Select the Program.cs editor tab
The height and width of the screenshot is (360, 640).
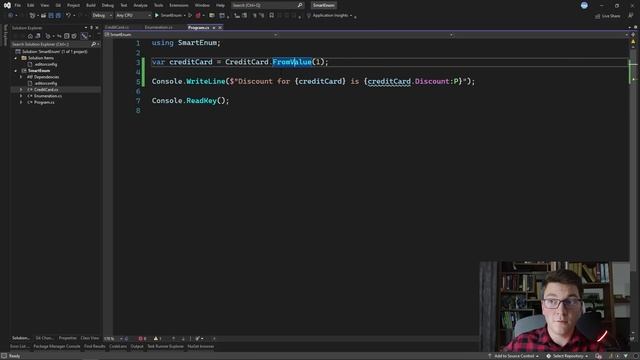198,27
